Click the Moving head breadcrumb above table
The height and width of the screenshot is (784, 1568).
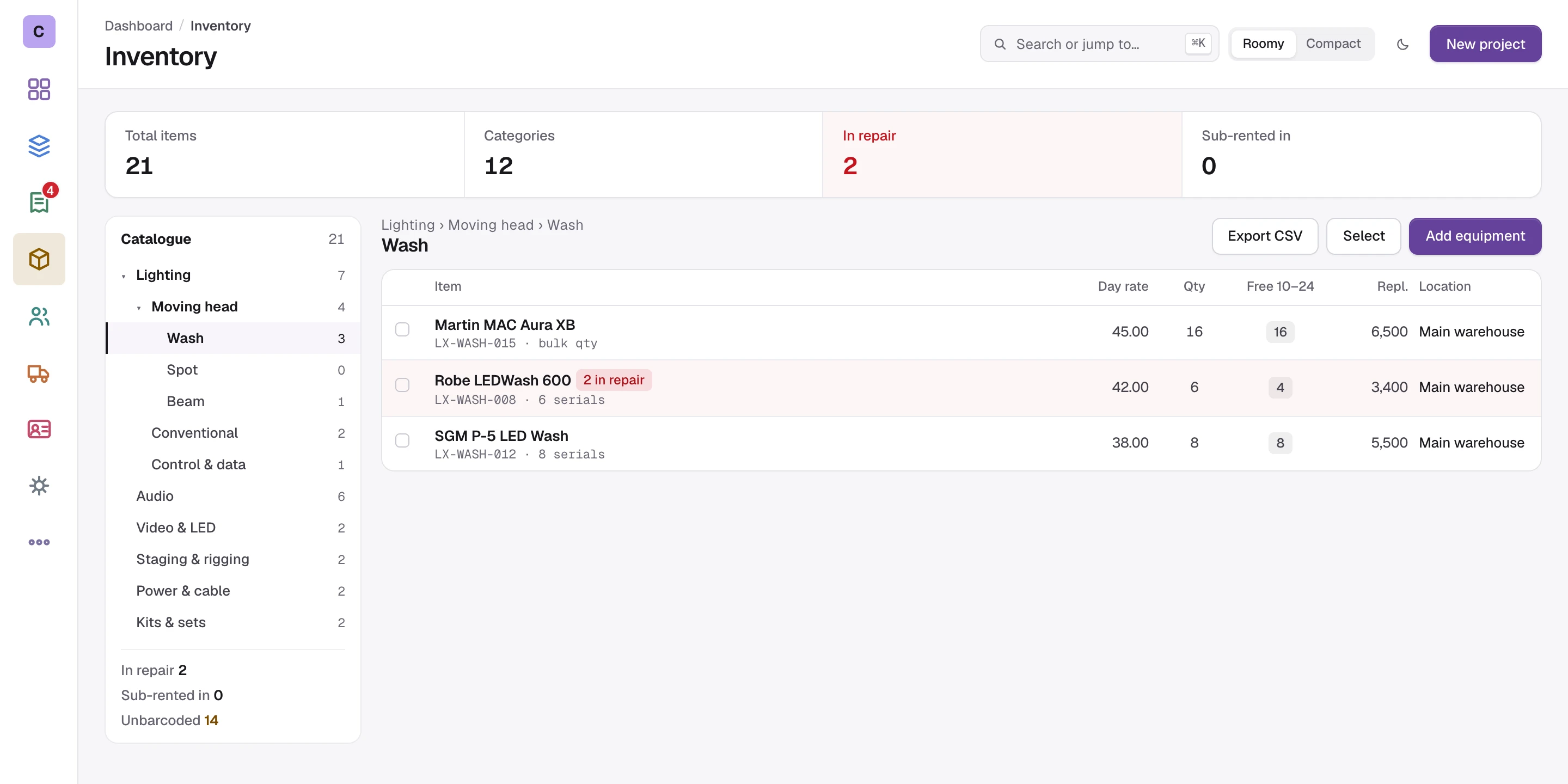pyautogui.click(x=491, y=225)
